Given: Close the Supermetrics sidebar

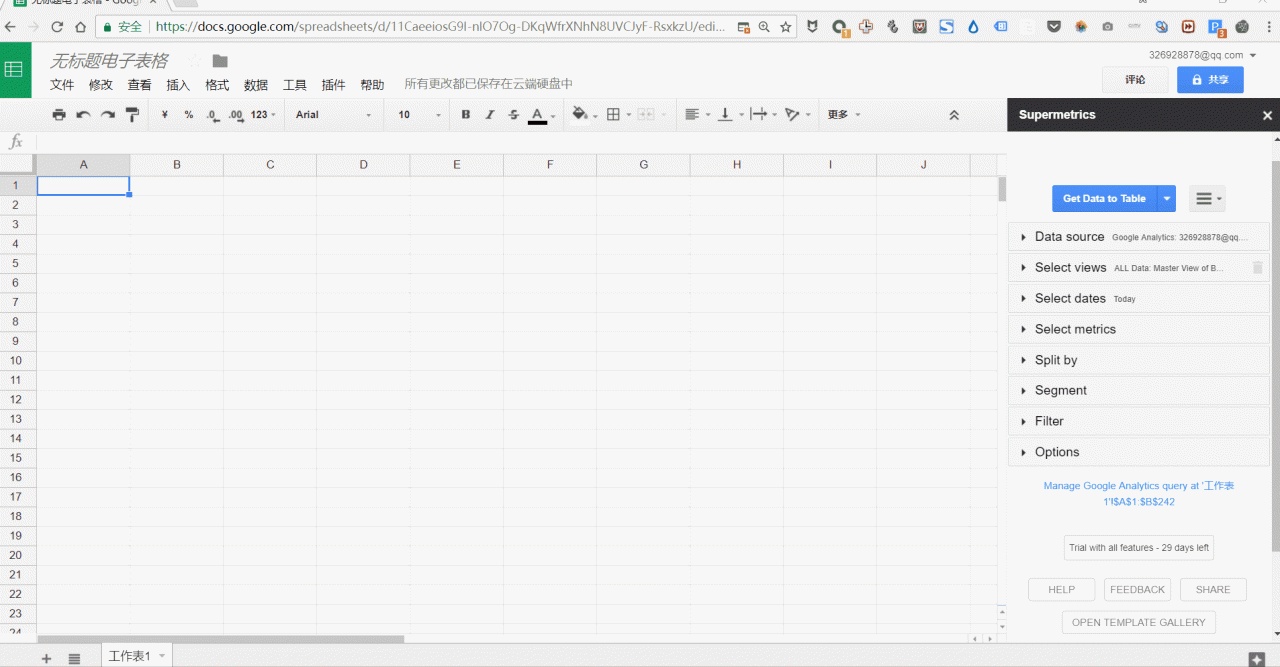Looking at the screenshot, I should tap(1267, 116).
